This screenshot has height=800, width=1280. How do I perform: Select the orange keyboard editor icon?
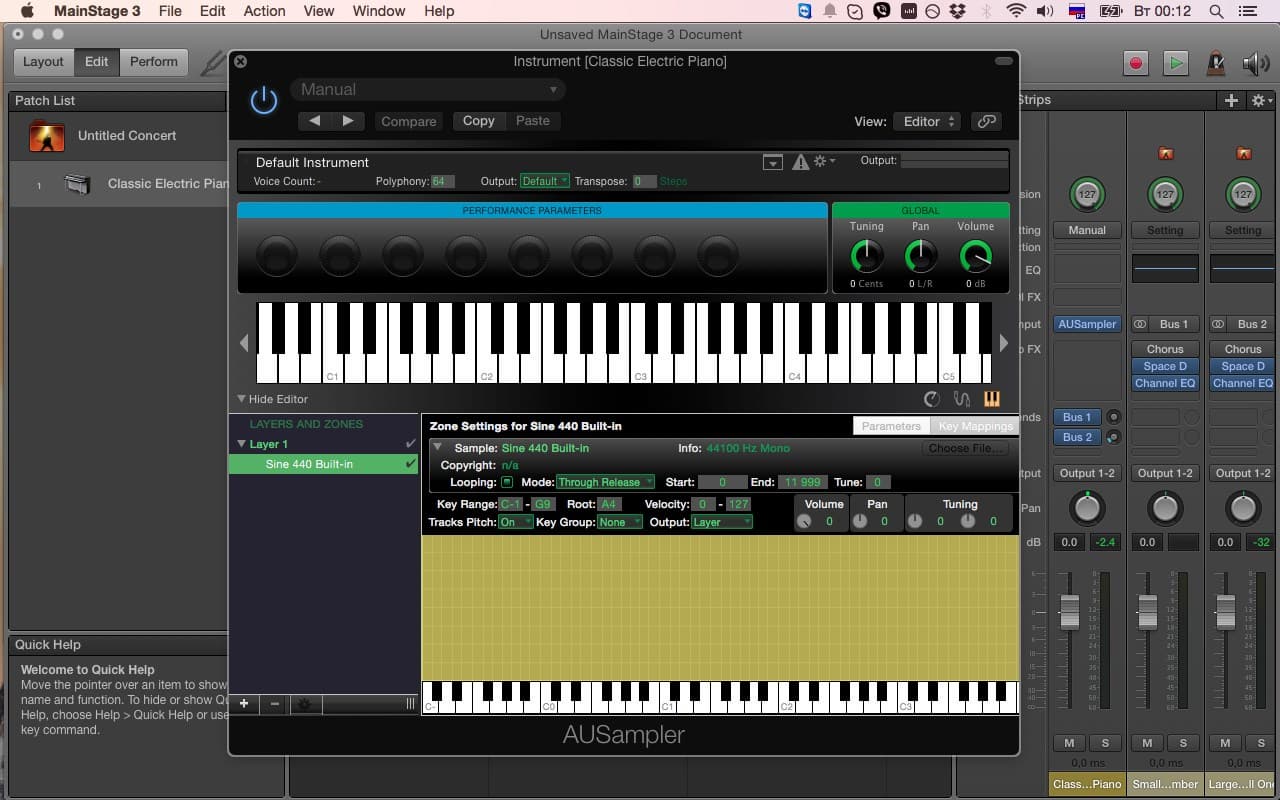(x=991, y=399)
